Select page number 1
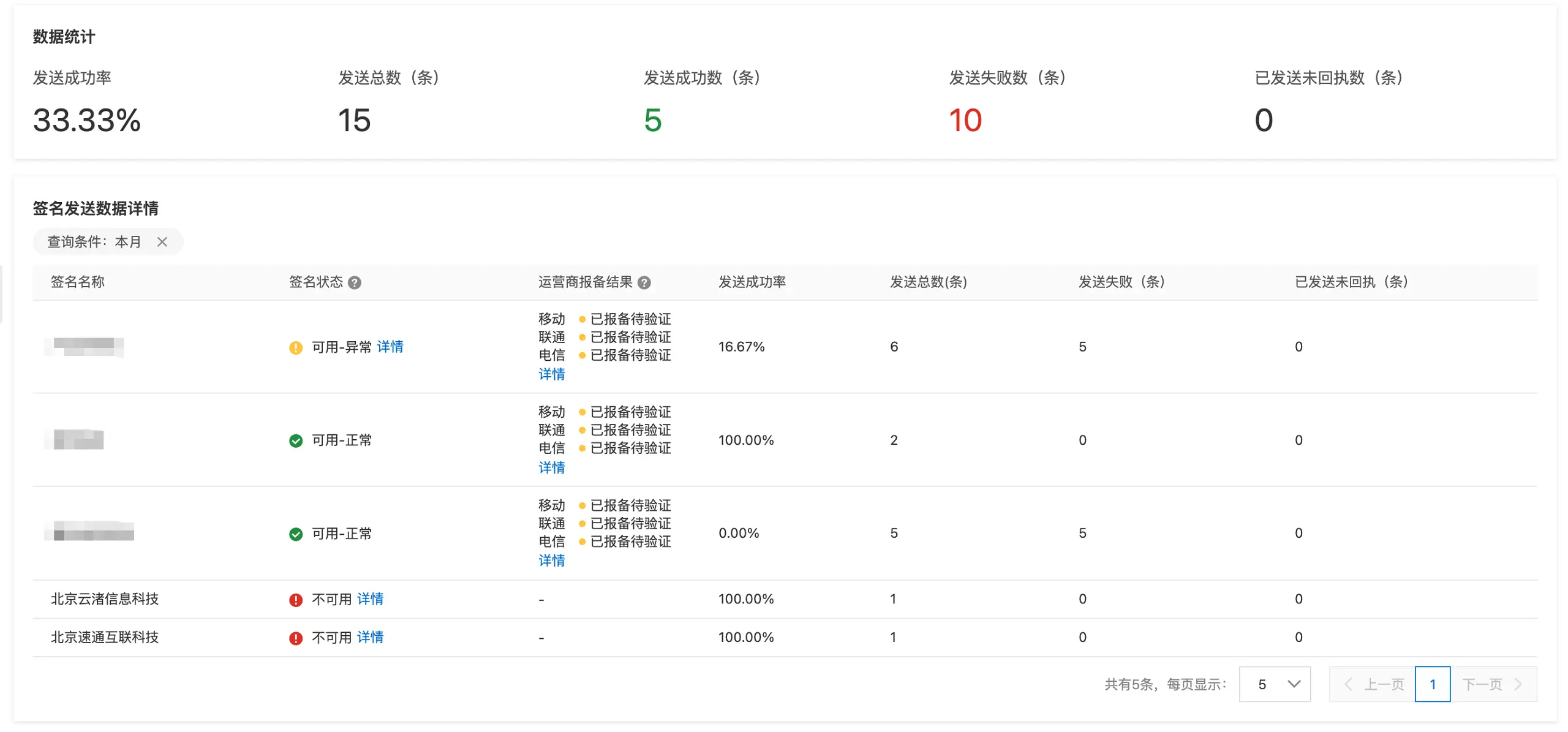 [x=1433, y=684]
